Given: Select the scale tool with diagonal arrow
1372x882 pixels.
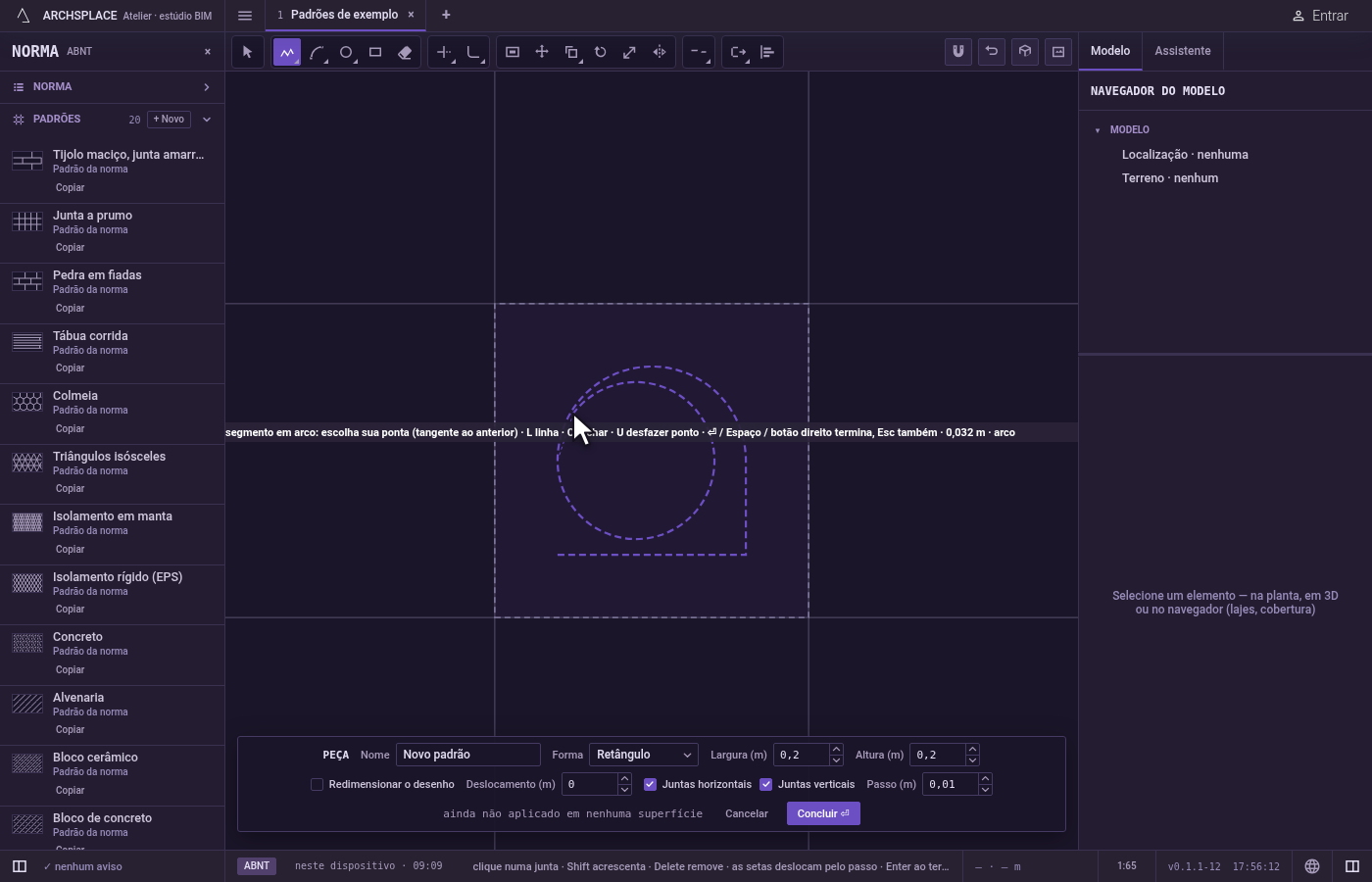Looking at the screenshot, I should pyautogui.click(x=630, y=52).
